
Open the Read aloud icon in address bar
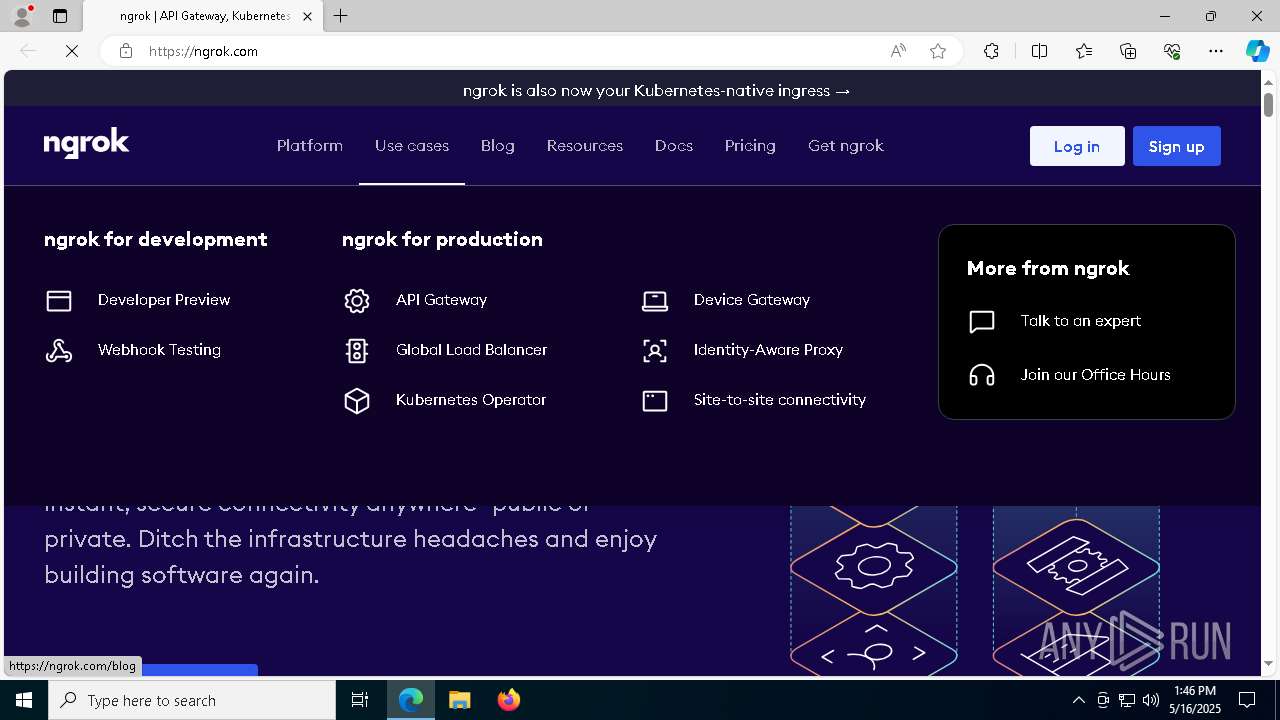(898, 51)
